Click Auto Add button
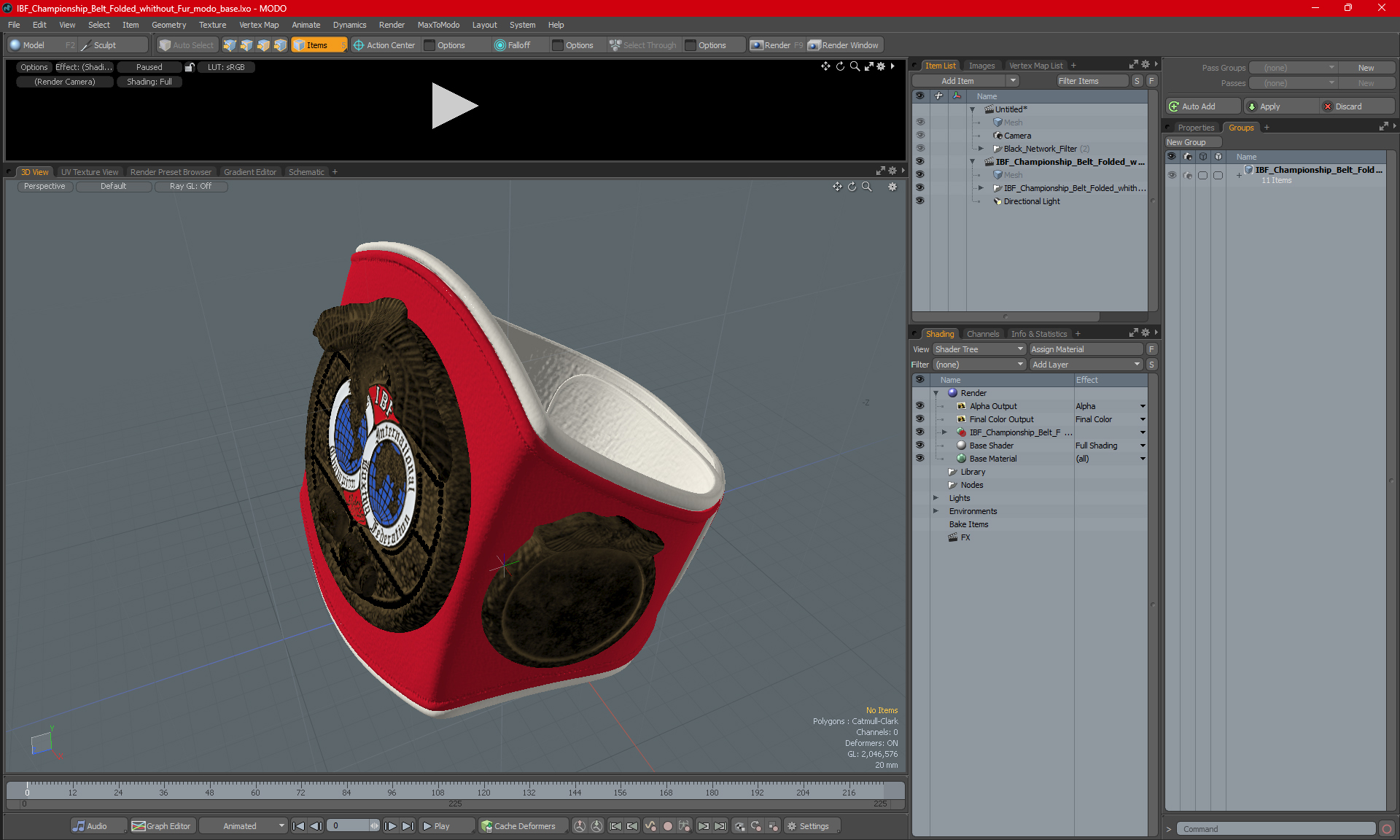1400x840 pixels. [1202, 106]
